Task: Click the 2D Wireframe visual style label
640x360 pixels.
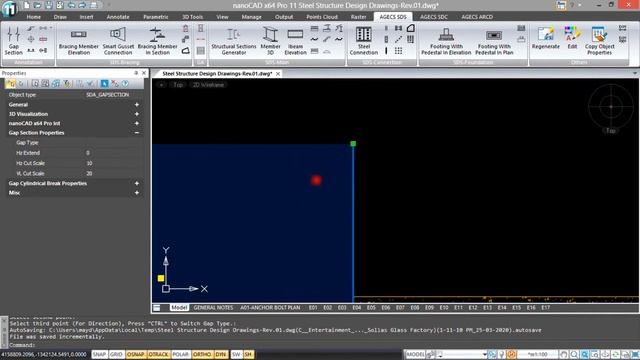Action: [x=208, y=85]
